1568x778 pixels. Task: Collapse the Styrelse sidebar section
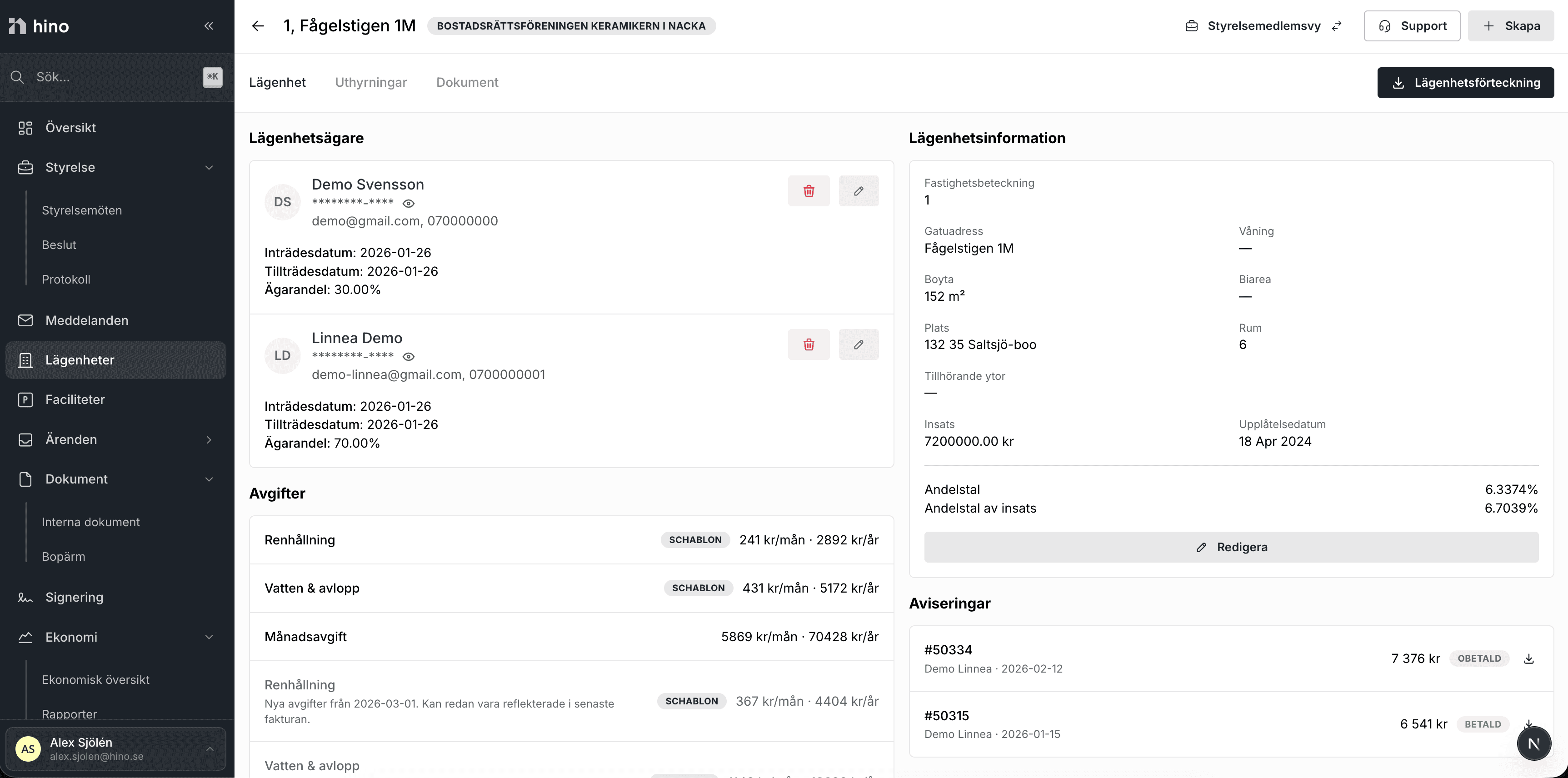[x=209, y=167]
